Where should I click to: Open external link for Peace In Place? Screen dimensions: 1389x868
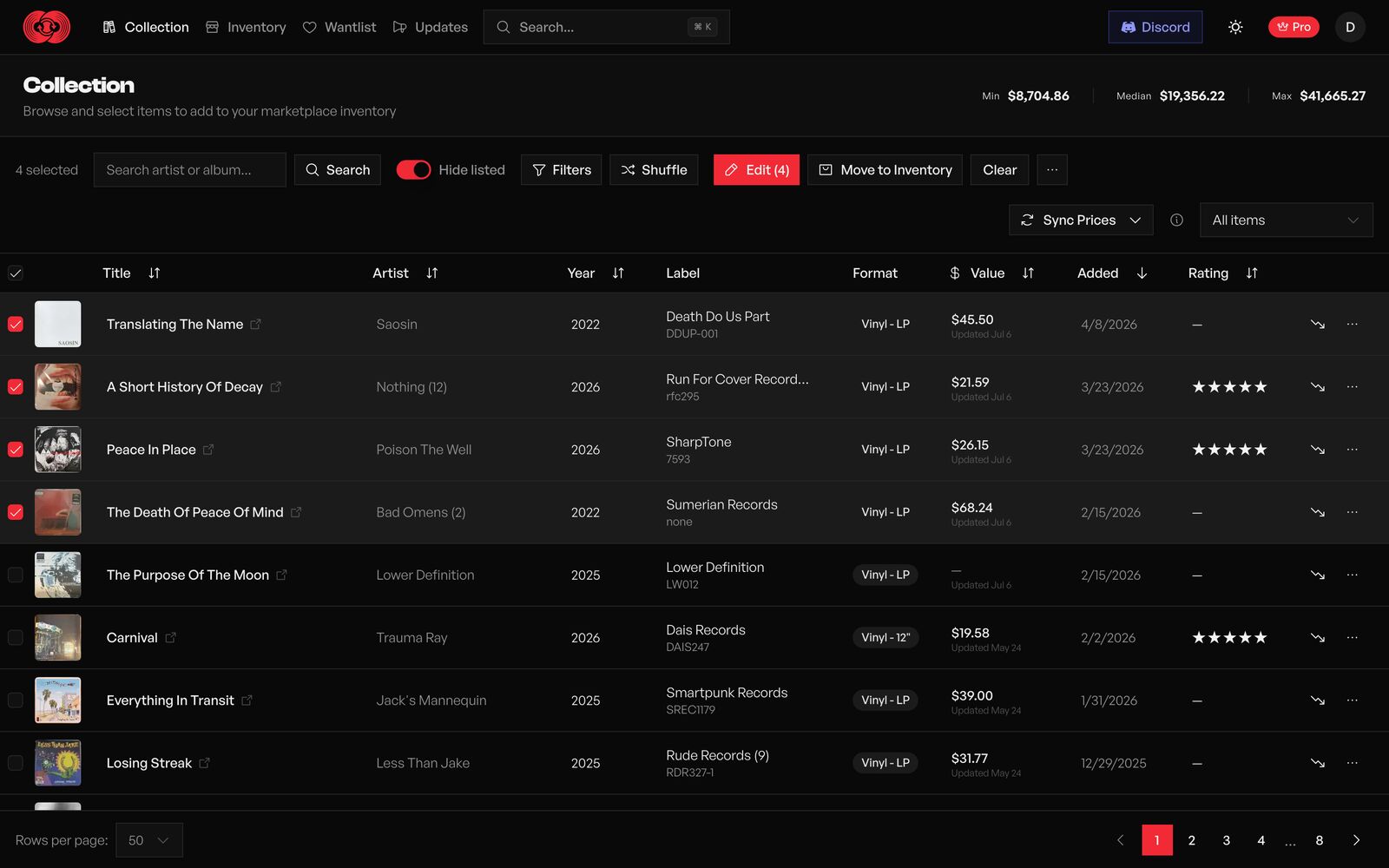(208, 450)
